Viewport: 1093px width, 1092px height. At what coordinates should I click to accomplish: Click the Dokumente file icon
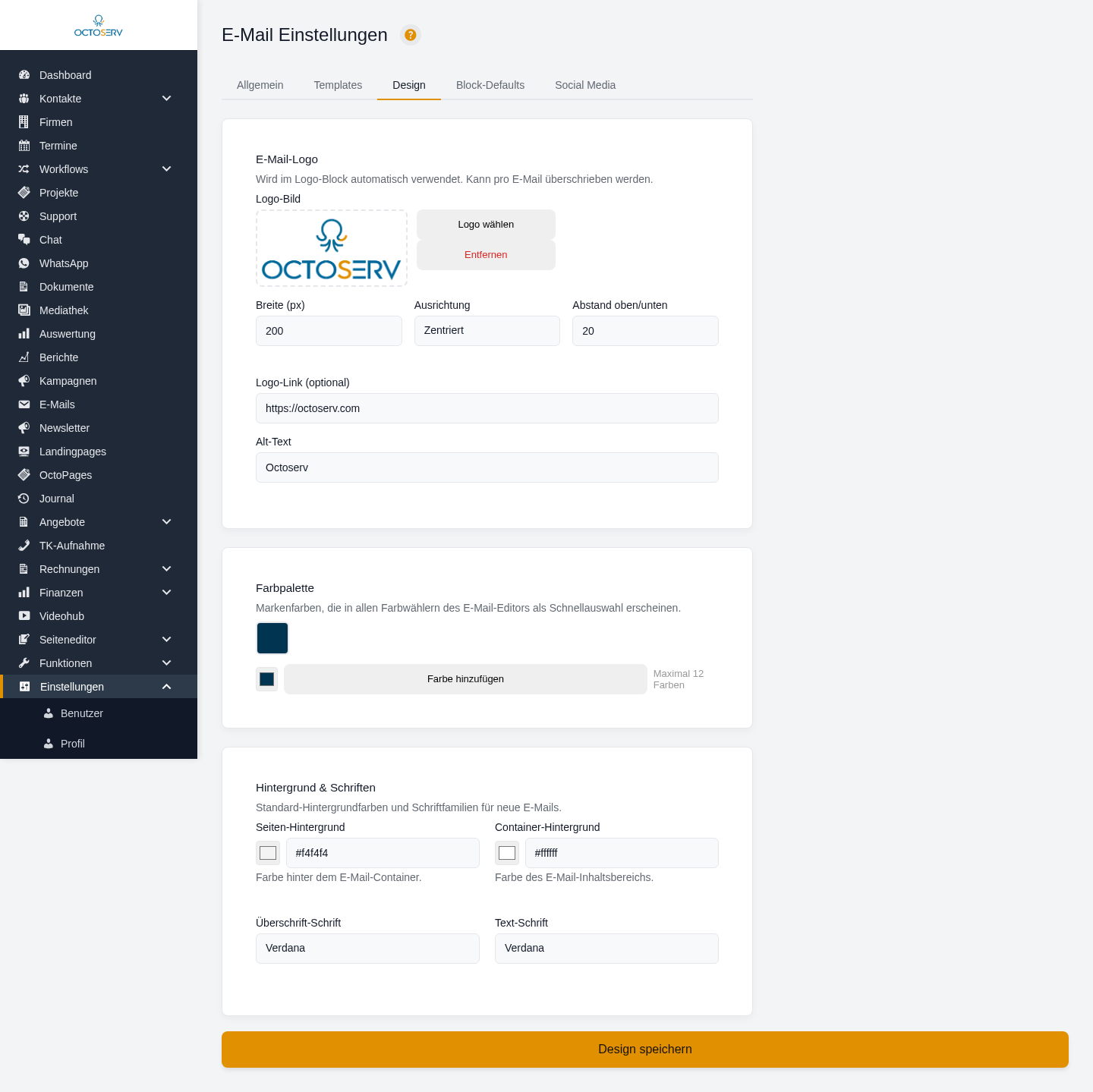(x=24, y=287)
